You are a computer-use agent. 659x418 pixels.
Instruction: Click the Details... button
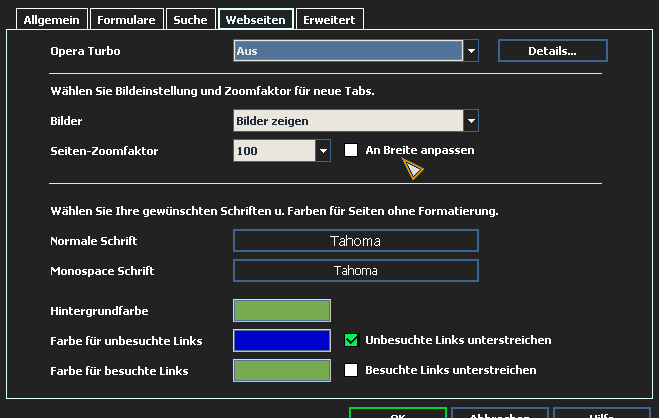(x=552, y=50)
